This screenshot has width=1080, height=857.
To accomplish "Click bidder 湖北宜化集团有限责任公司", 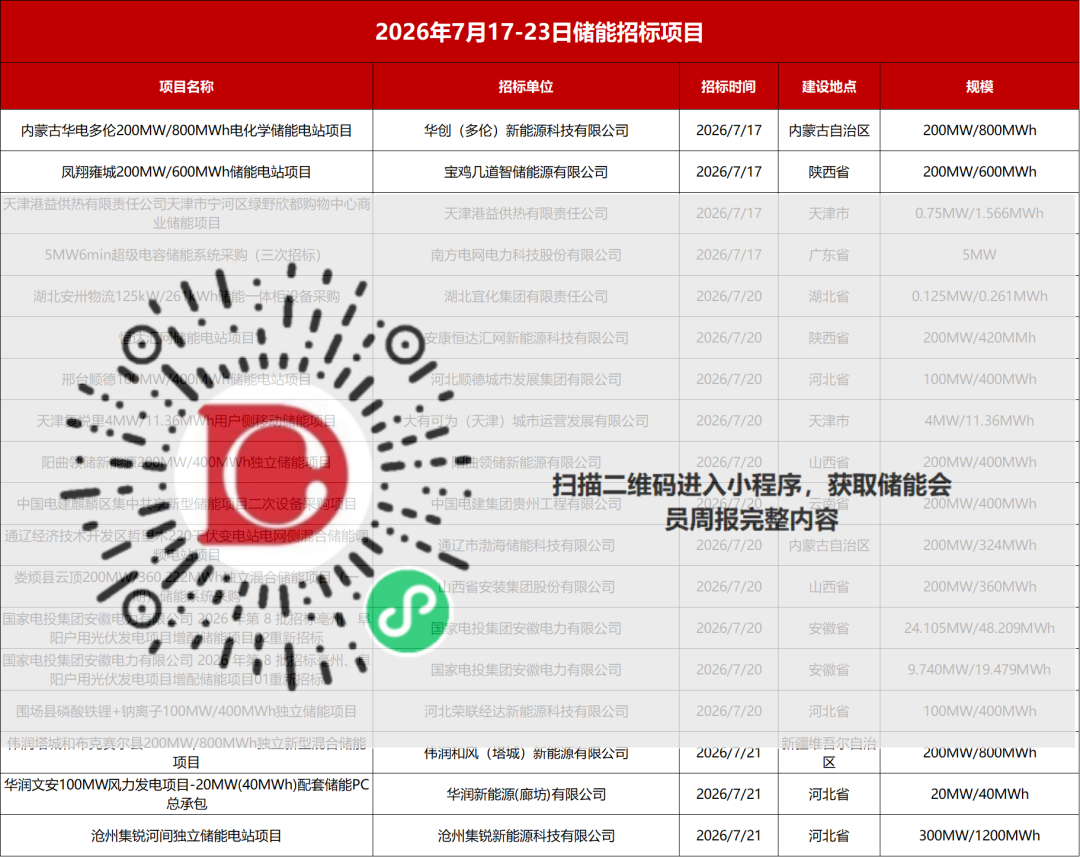I will (526, 296).
